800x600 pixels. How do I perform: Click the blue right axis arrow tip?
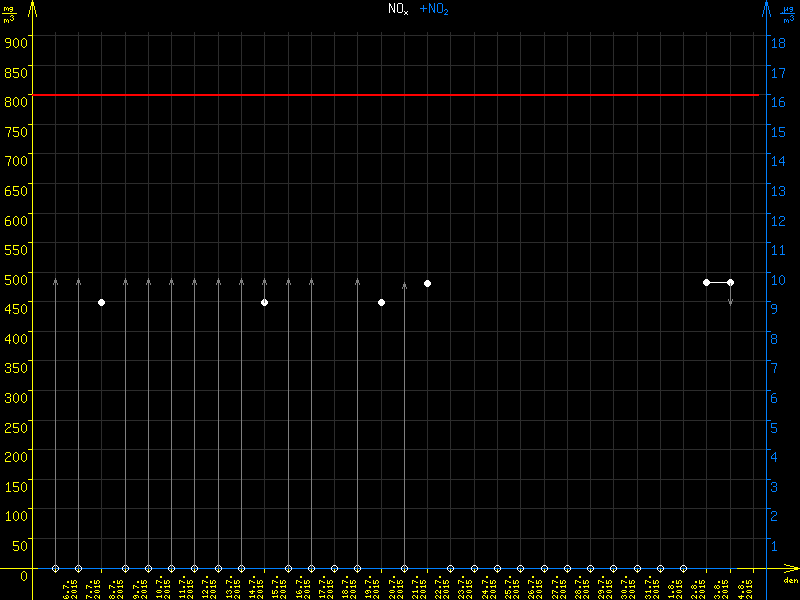tap(765, 6)
